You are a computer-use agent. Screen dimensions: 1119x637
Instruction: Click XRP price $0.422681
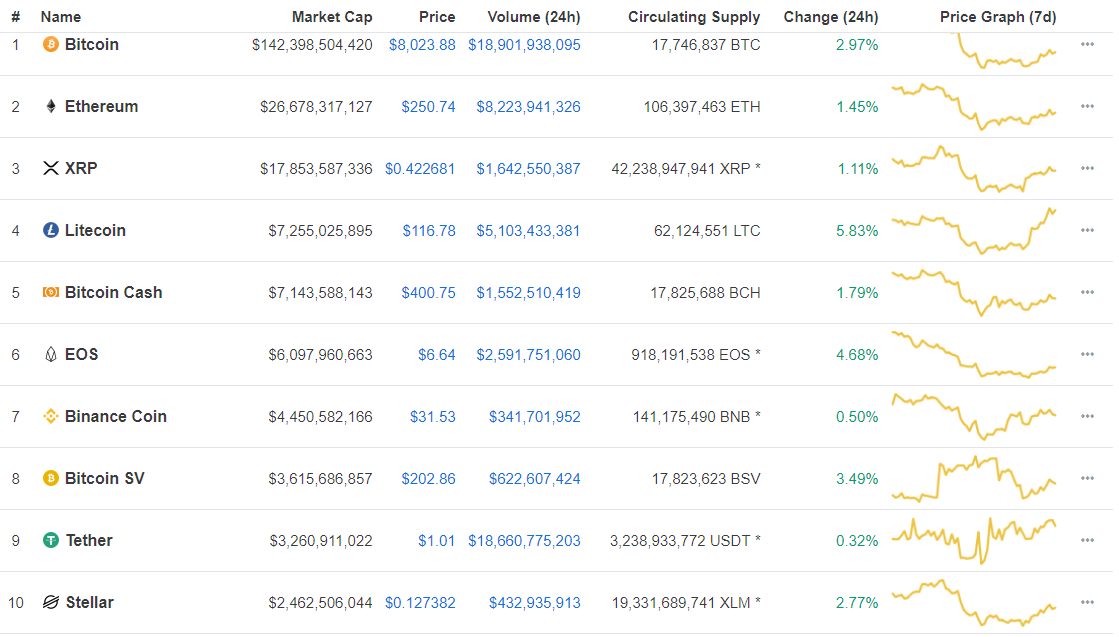click(420, 169)
